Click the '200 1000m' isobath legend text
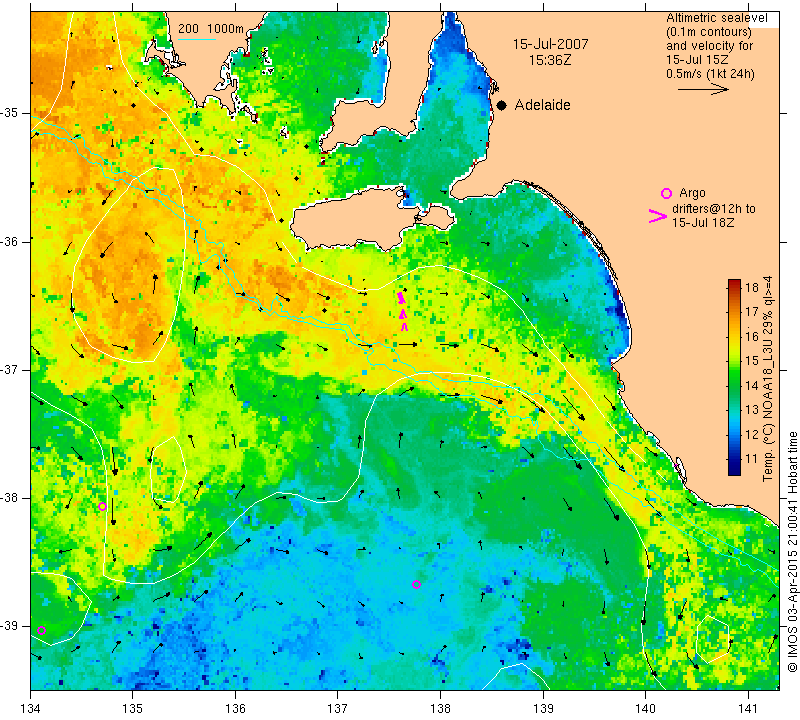Screen dimensions: 800x720 pyautogui.click(x=211, y=29)
